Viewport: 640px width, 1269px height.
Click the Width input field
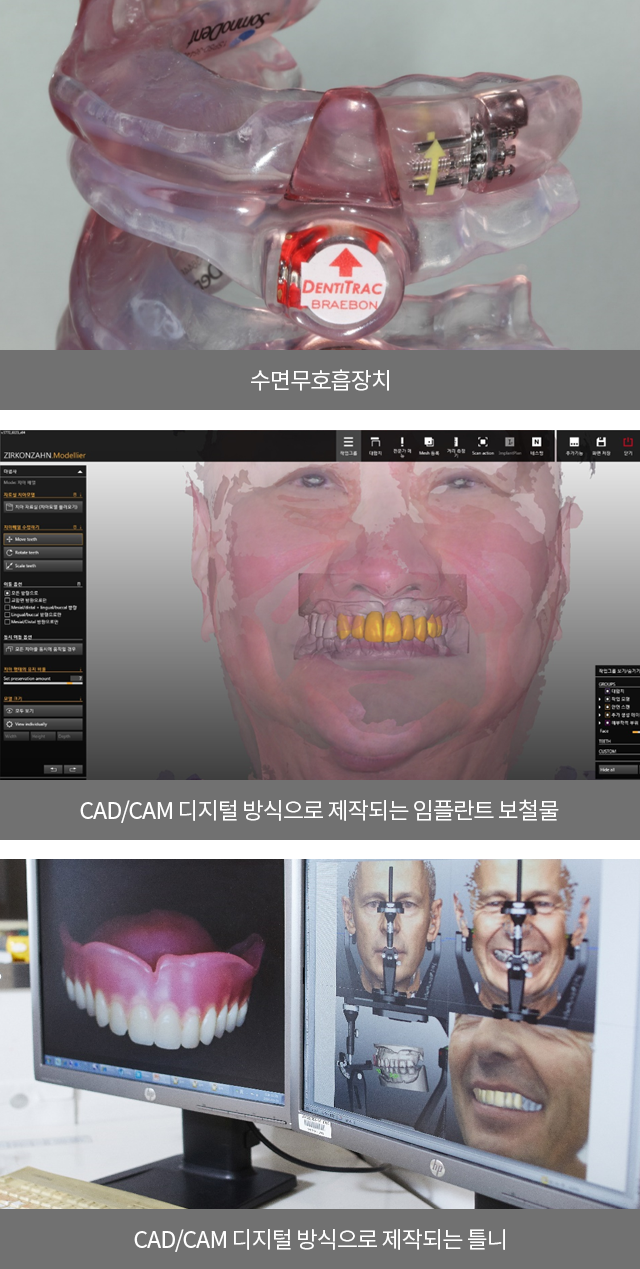click(16, 736)
